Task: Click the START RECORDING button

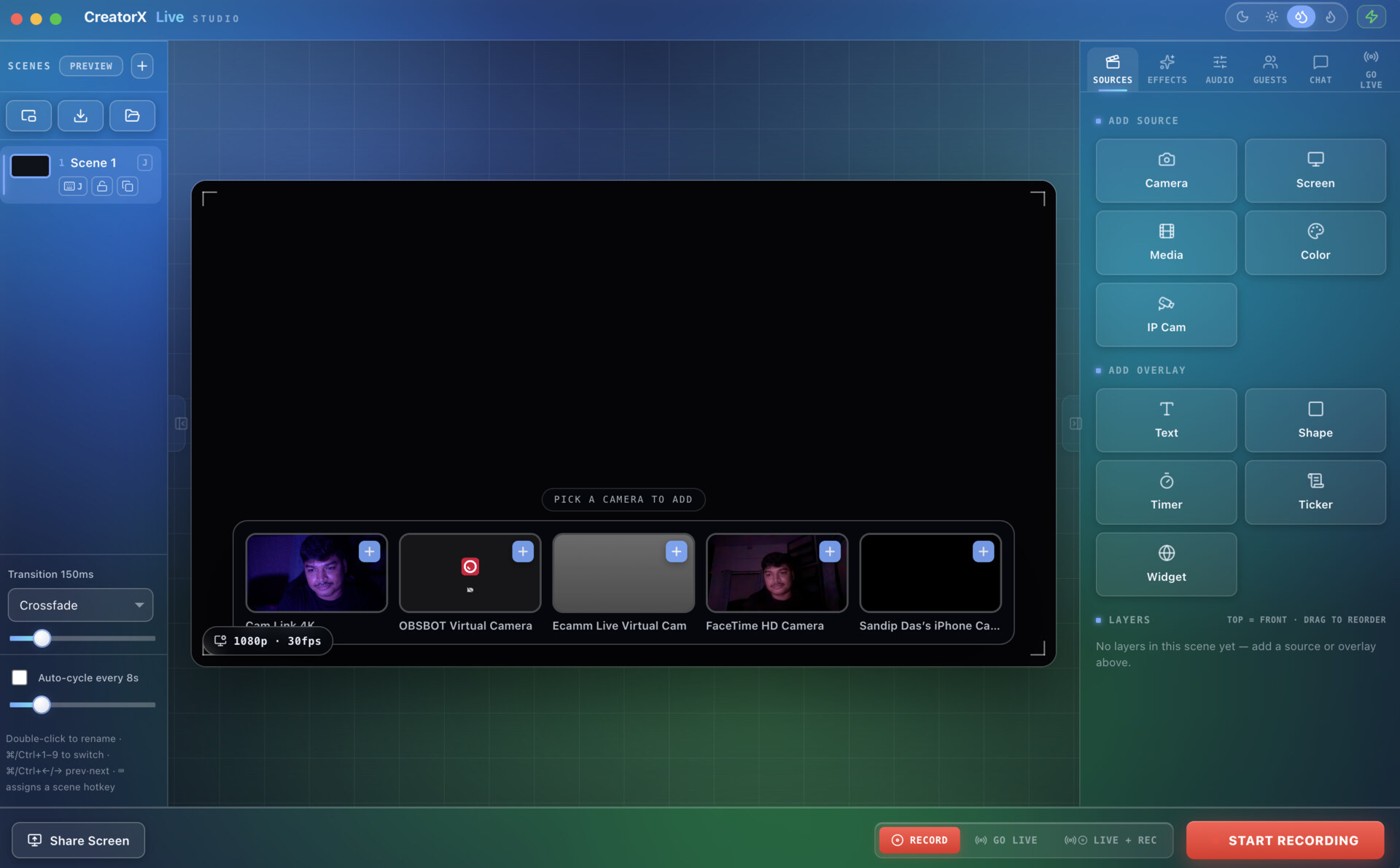Action: [x=1285, y=840]
